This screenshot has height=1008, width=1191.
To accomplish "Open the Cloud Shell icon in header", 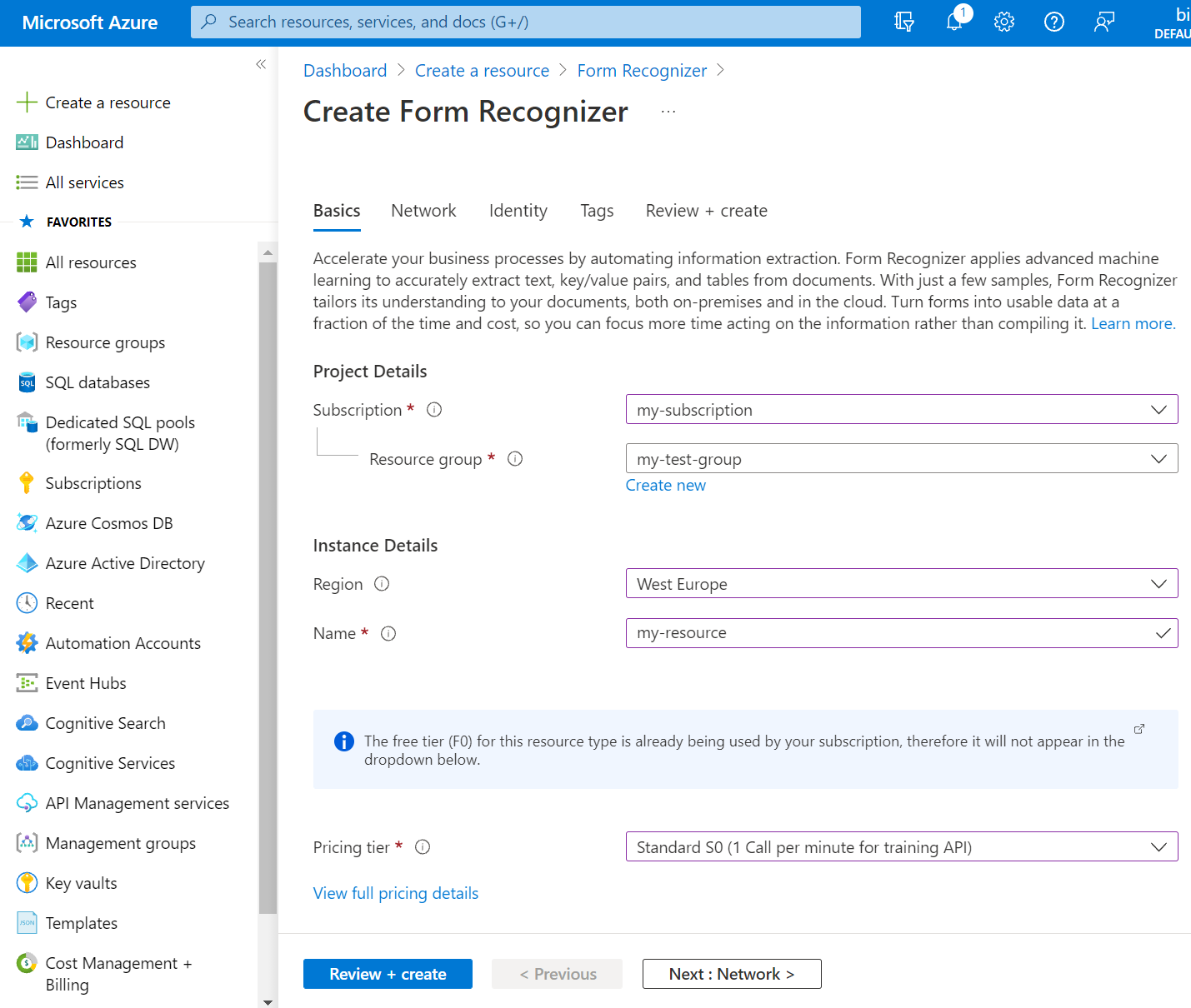I will click(904, 22).
